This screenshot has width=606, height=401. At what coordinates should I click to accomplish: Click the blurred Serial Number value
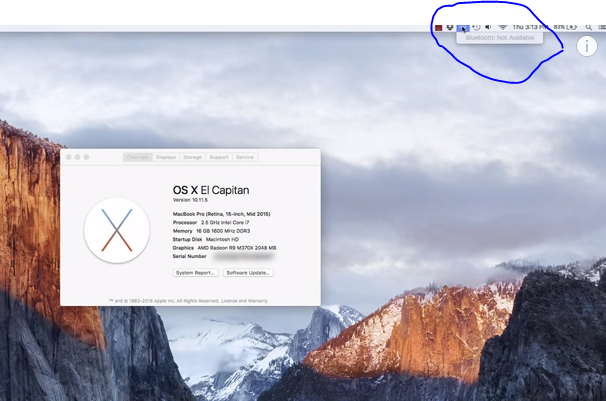click(x=243, y=256)
